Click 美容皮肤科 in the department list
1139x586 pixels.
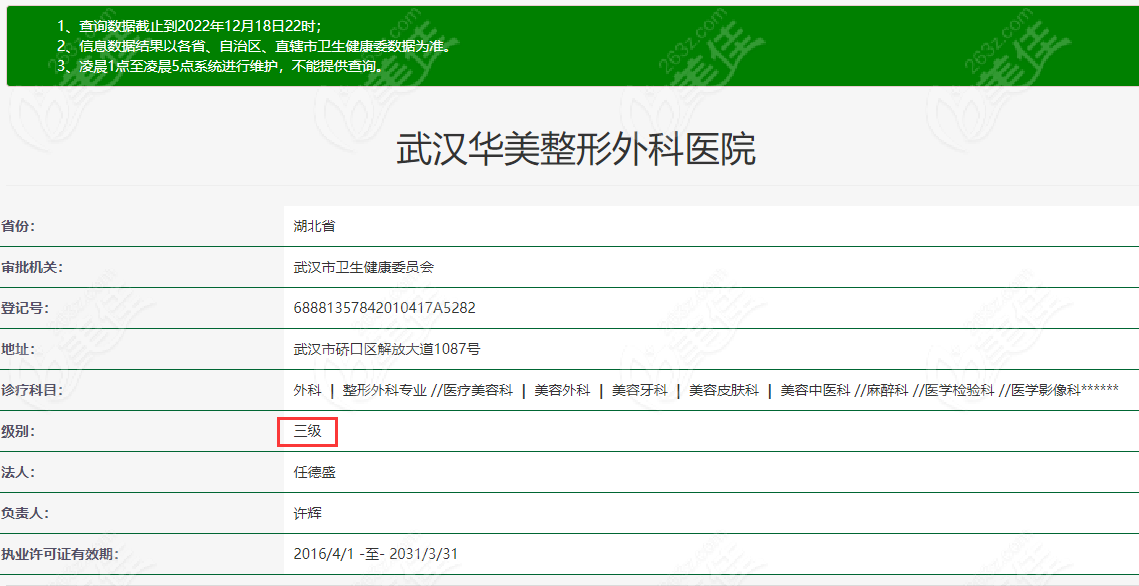pyautogui.click(x=723, y=390)
